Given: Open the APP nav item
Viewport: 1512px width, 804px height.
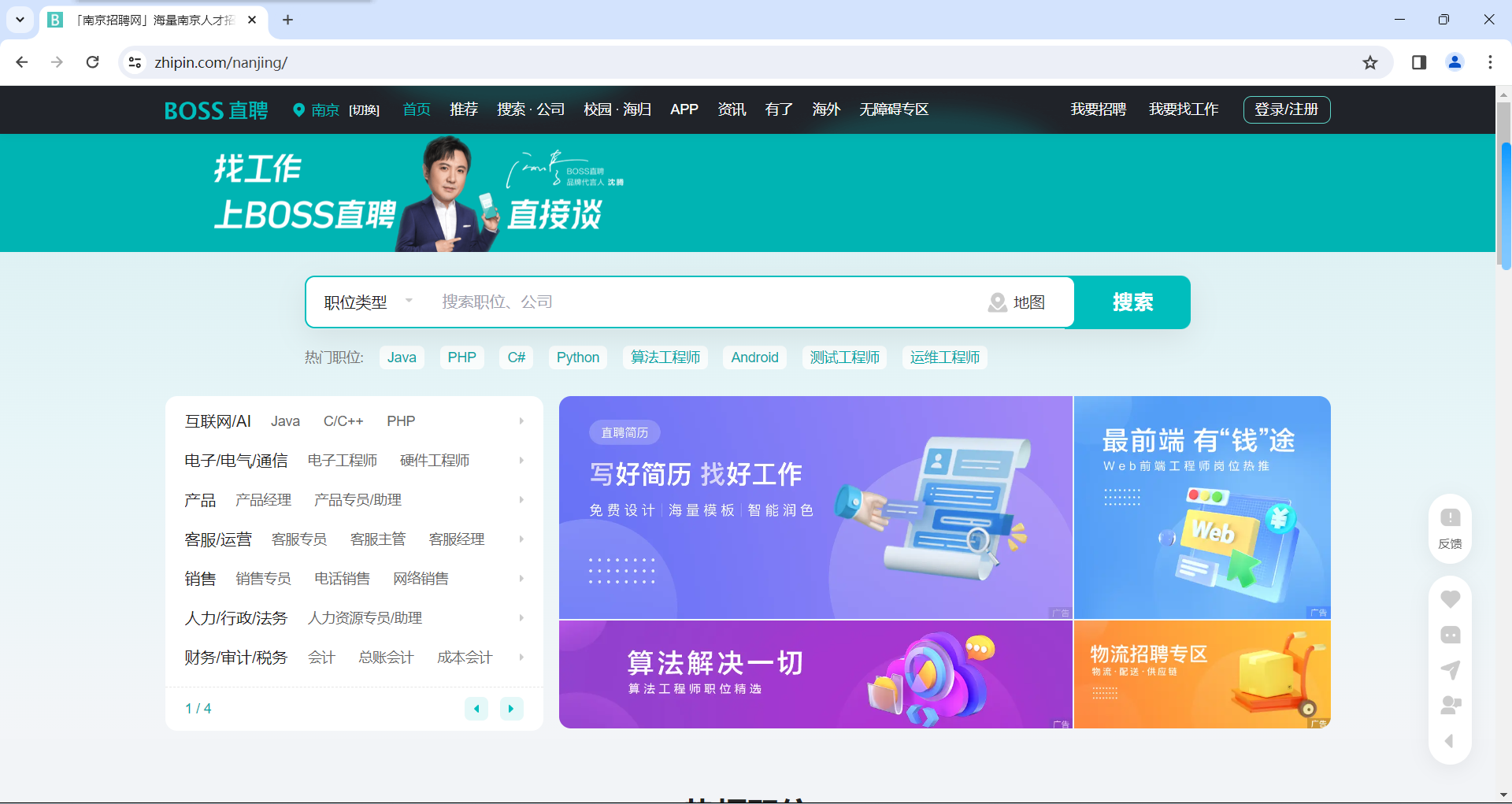Looking at the screenshot, I should pyautogui.click(x=684, y=109).
